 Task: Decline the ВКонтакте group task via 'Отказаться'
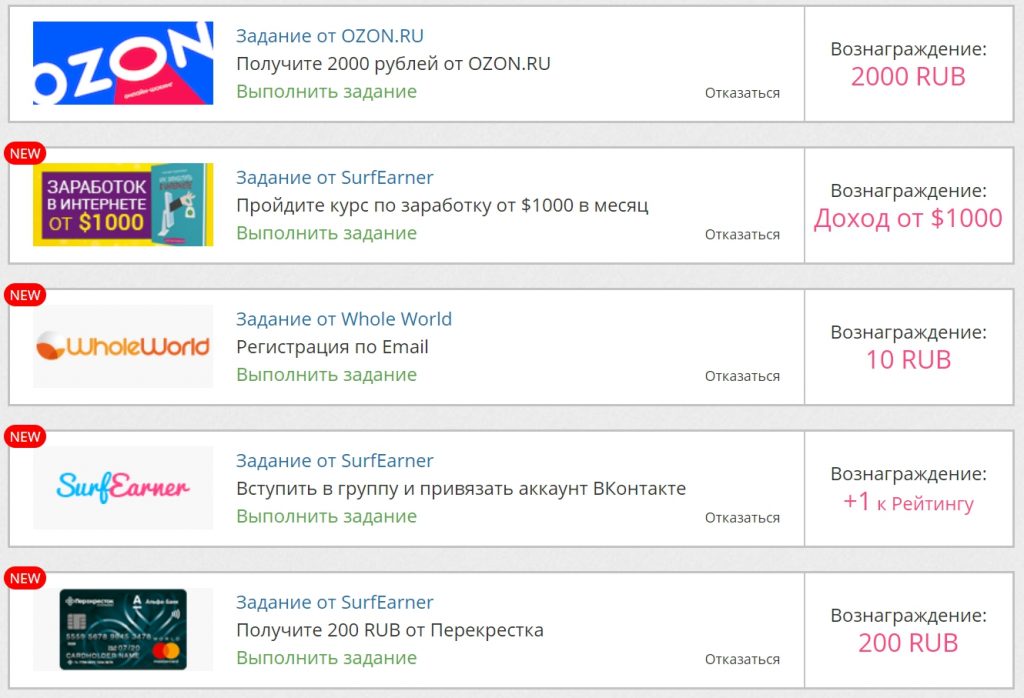(742, 518)
